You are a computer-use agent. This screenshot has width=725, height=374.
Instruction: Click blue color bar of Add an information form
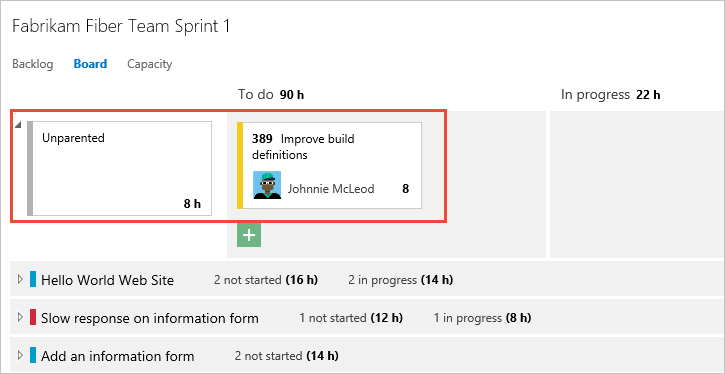33,355
